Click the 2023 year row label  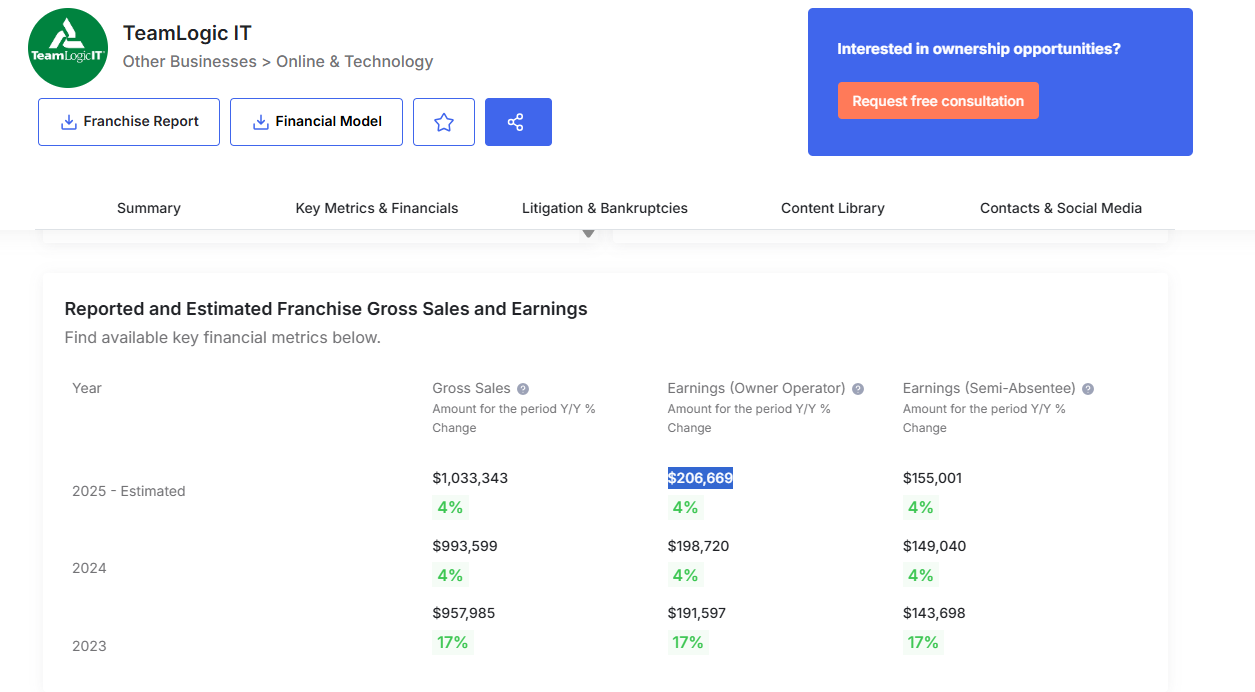coord(89,646)
